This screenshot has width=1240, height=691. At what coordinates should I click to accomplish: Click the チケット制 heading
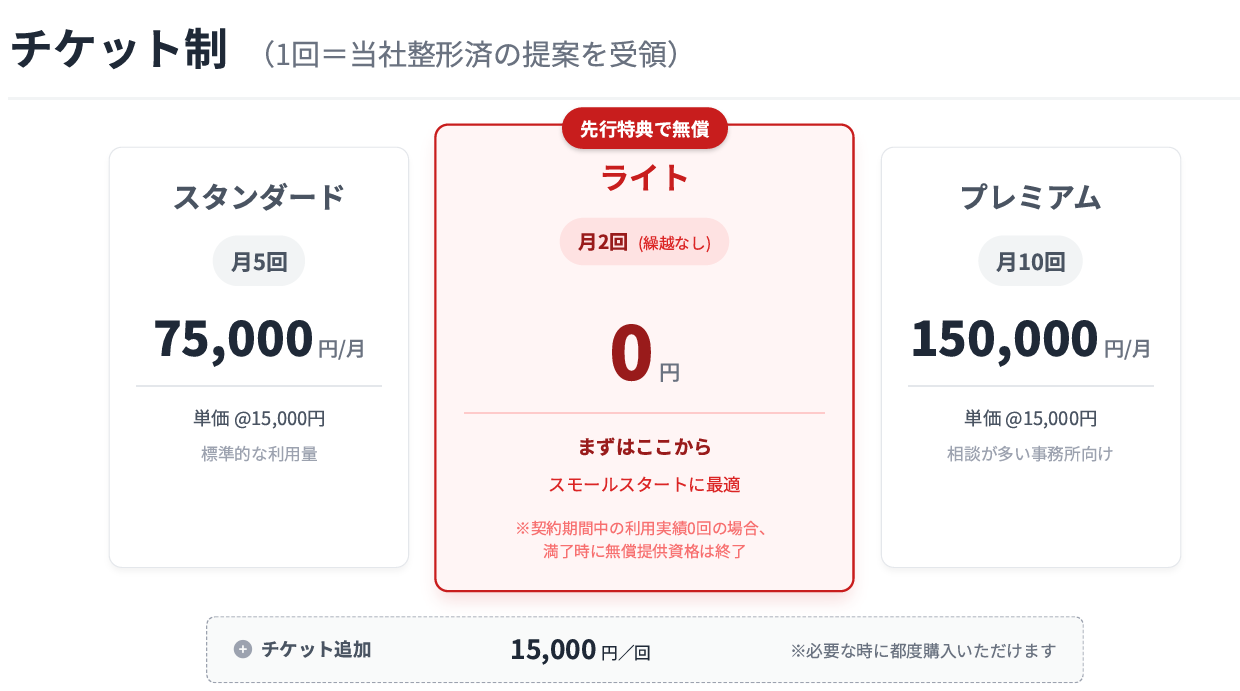click(x=120, y=50)
